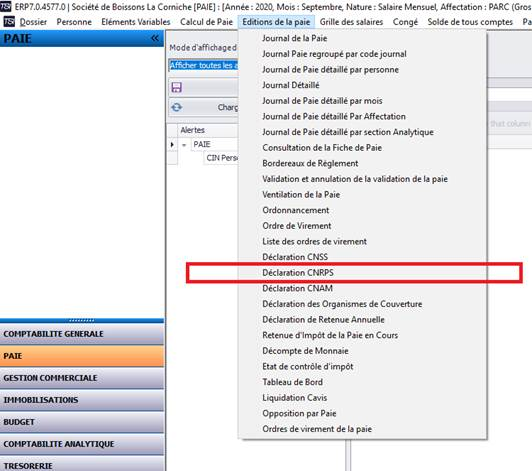Open the Dossier menu
Screen dimensions: 532x471
(33, 22)
